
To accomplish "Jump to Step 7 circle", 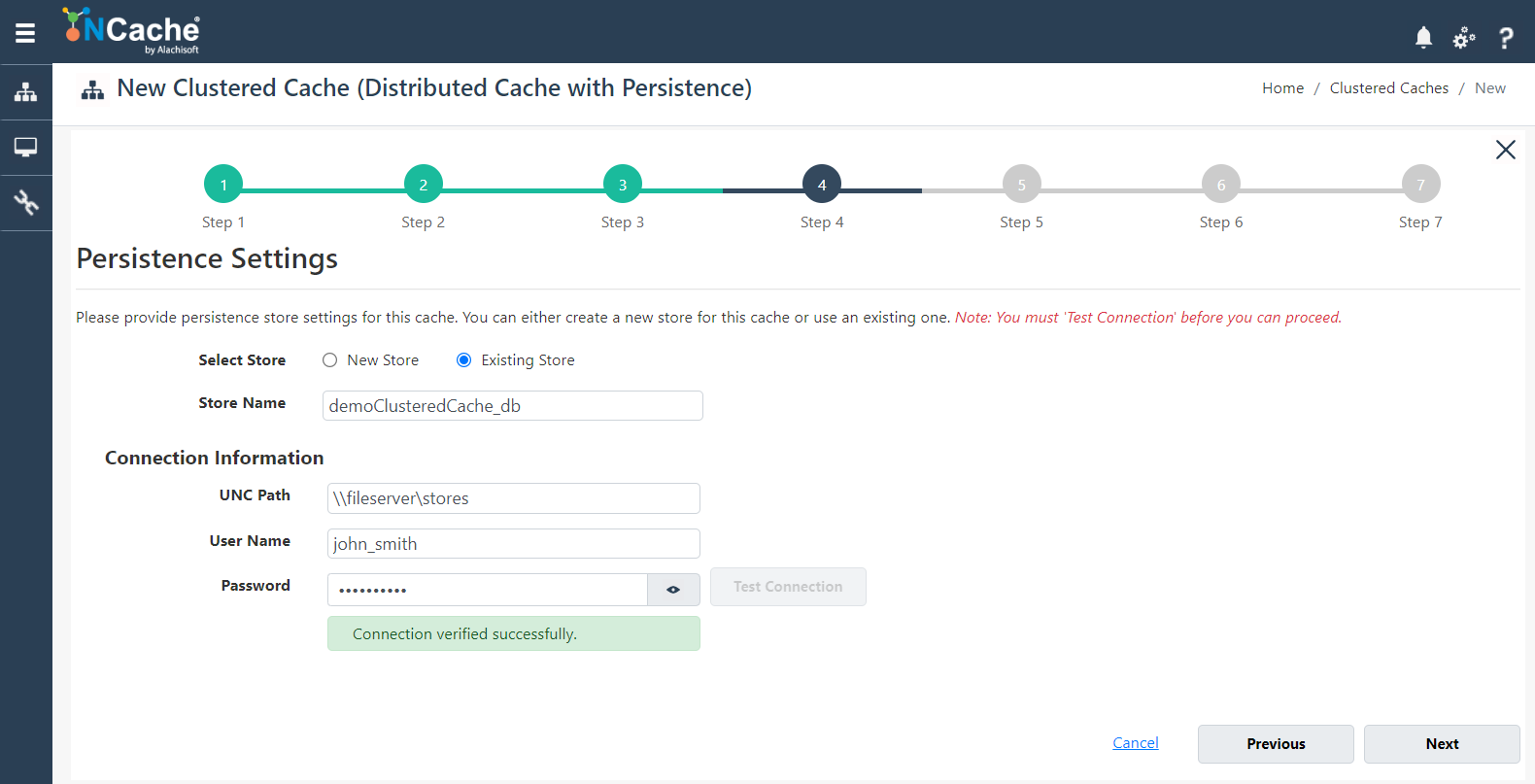I will point(1421,185).
